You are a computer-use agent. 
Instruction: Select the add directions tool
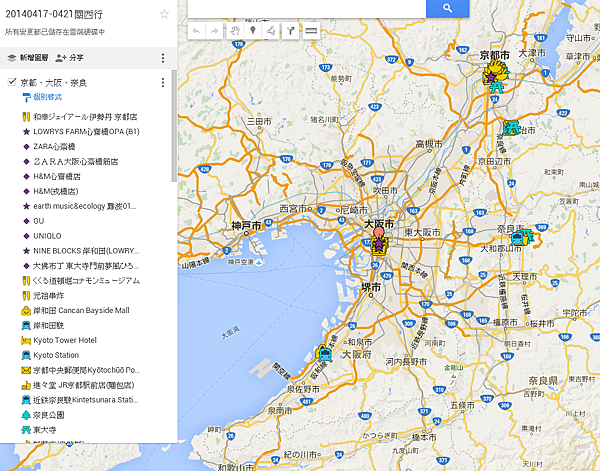291,31
